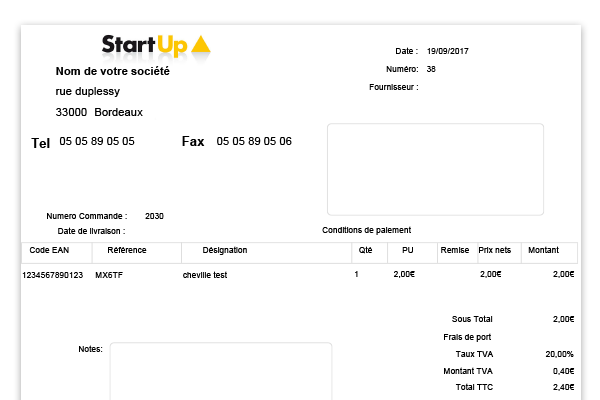Click the Qté column header
This screenshot has width=600, height=400.
[x=365, y=250]
